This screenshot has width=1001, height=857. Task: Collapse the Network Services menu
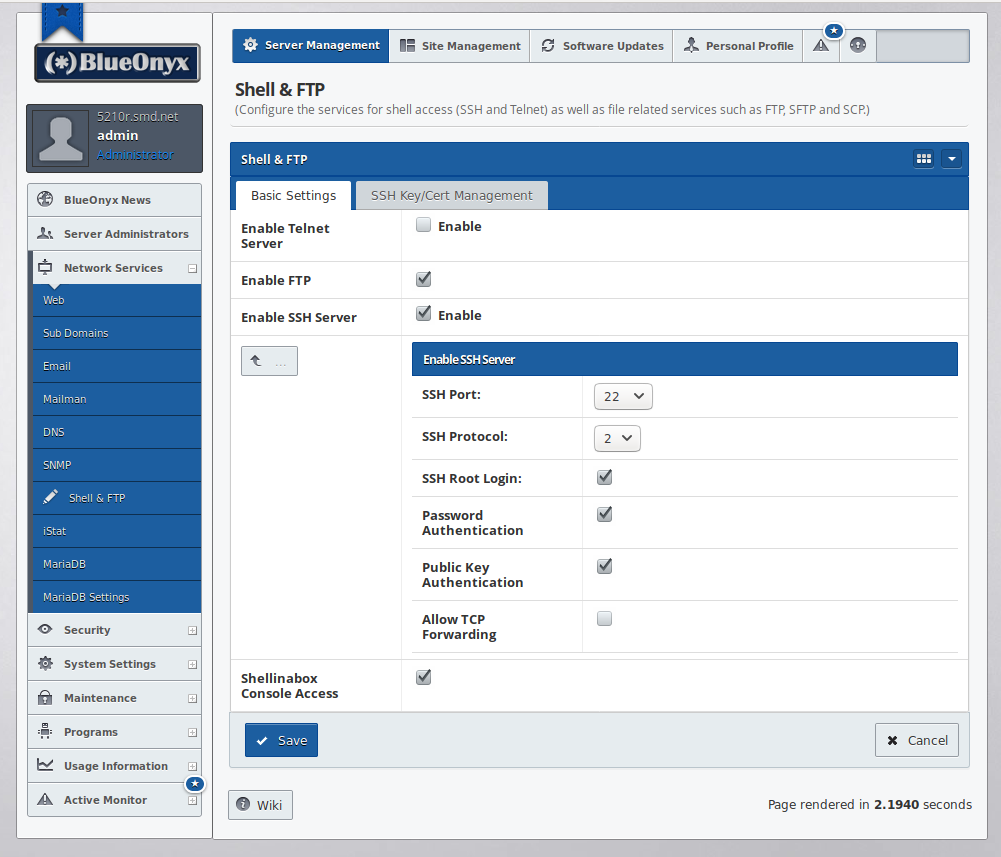coord(192,269)
